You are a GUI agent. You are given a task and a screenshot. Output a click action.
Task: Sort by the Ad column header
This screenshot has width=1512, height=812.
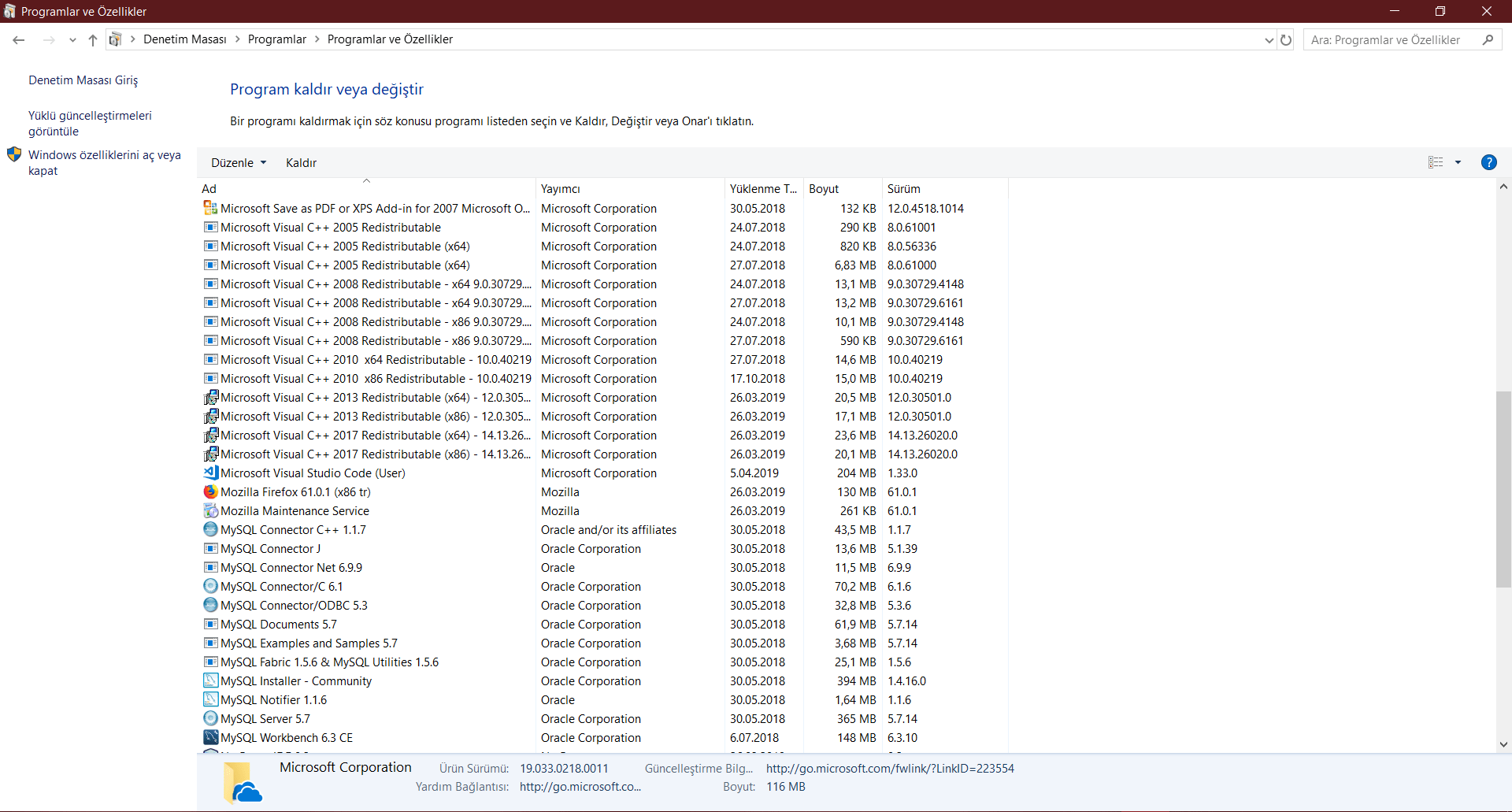pos(366,189)
